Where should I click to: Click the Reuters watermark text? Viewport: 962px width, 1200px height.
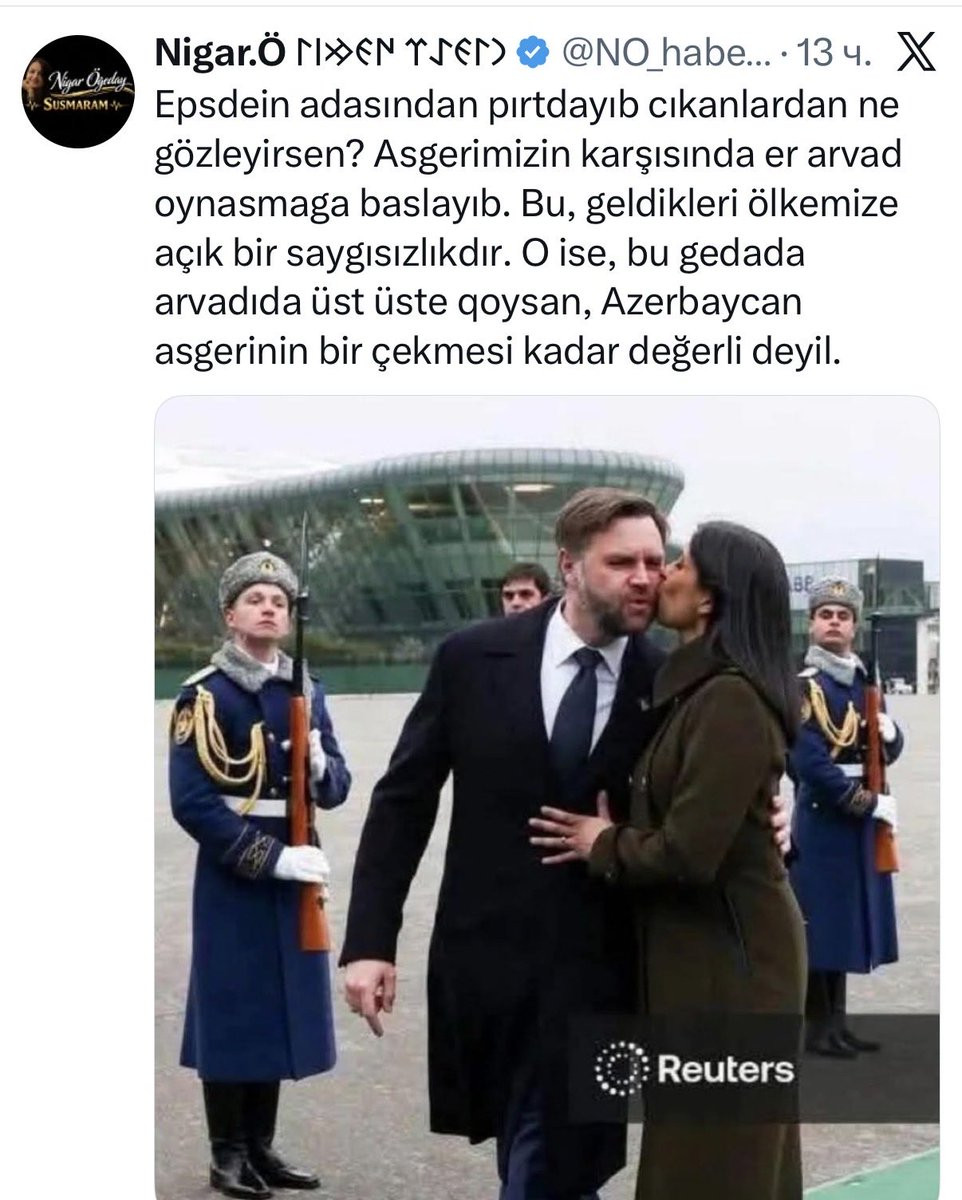click(x=725, y=1069)
